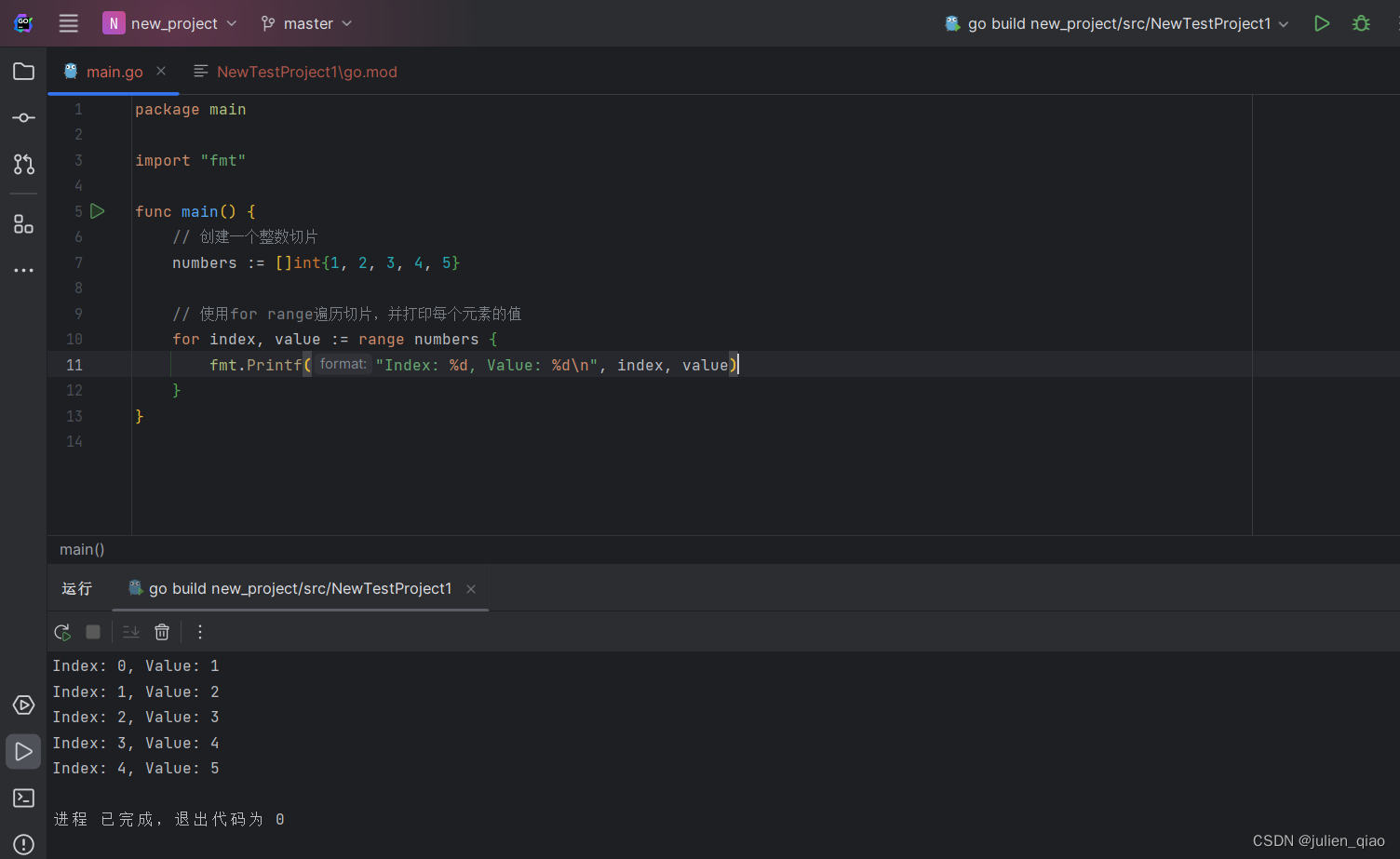Click output line Index: 1, Value: 2
1400x859 pixels.
pyautogui.click(x=136, y=691)
